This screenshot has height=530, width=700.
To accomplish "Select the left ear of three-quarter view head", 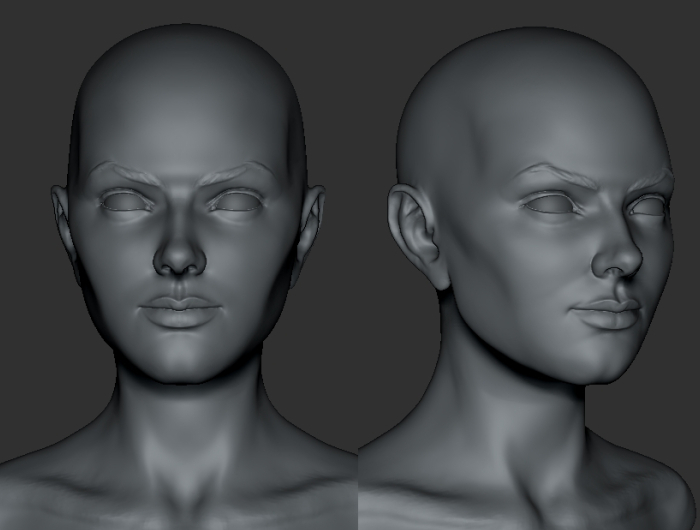I will 416,235.
